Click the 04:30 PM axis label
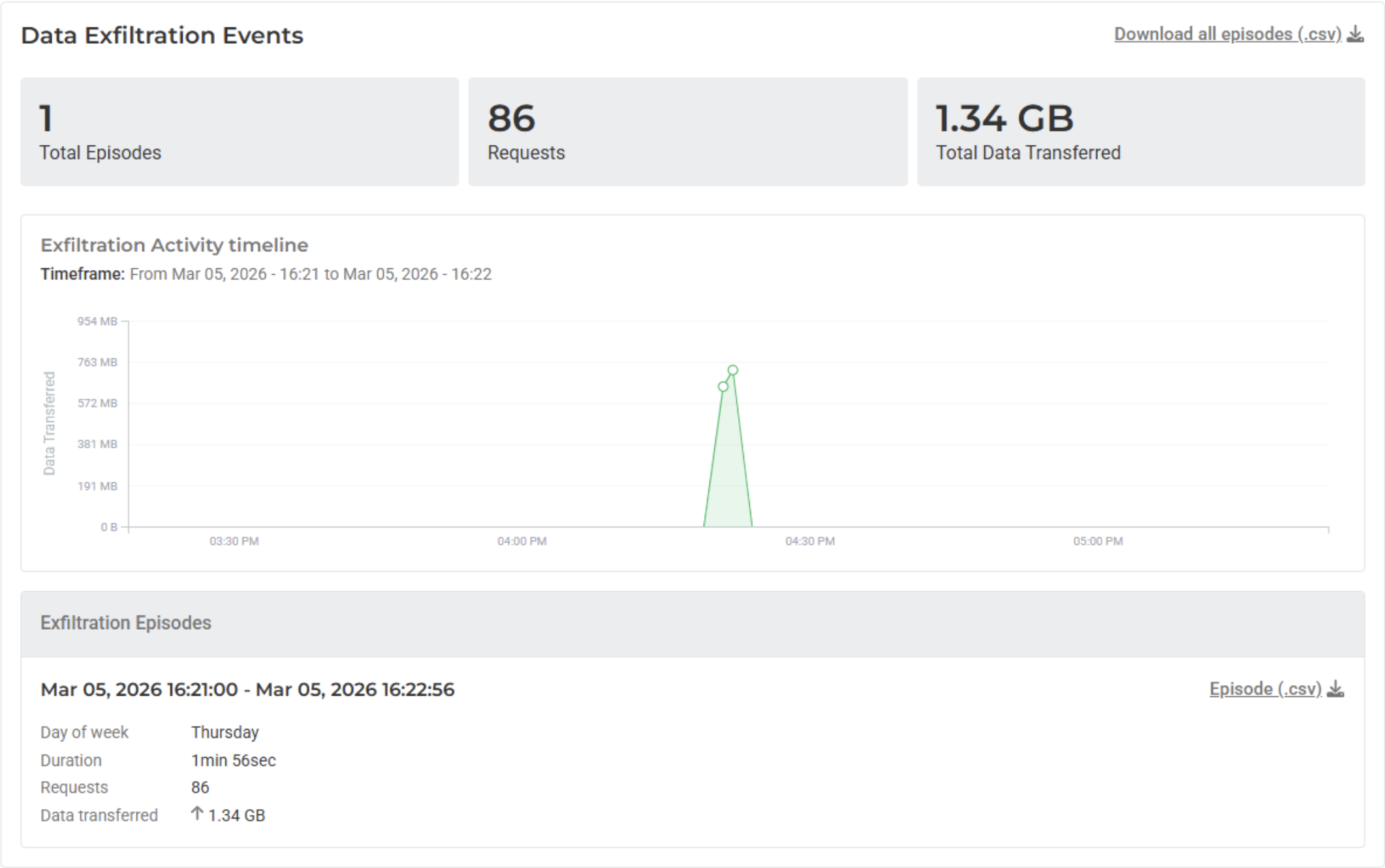This screenshot has width=1385, height=868. [810, 541]
